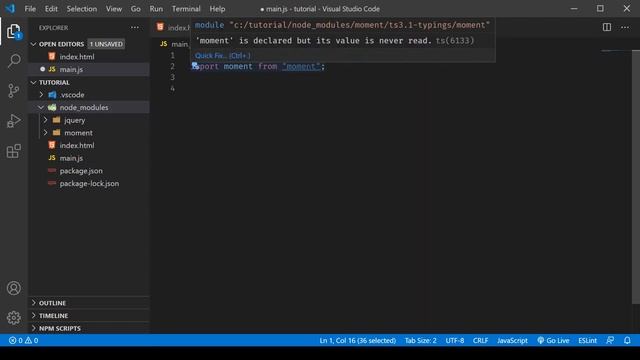Viewport: 640px width, 360px height.
Task: Click the ESLint status item
Action: 587,340
